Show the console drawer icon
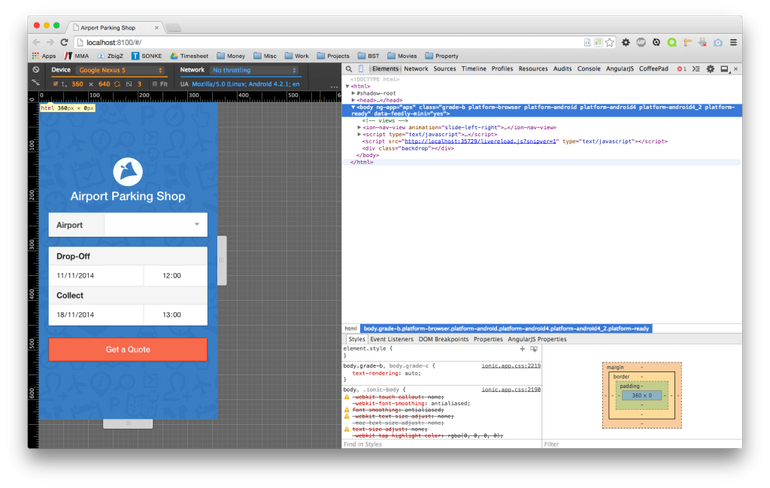770x488 pixels. point(696,69)
